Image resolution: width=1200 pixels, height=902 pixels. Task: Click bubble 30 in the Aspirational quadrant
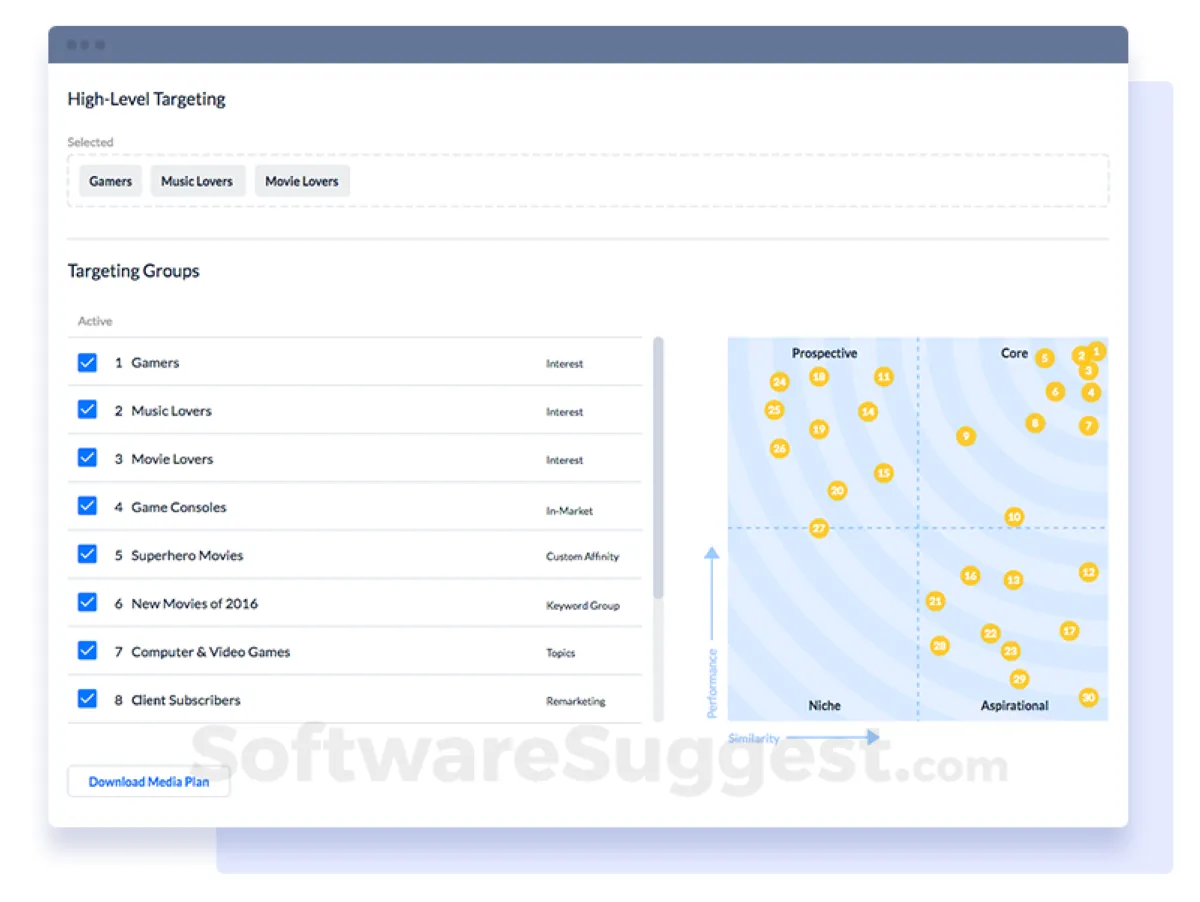[x=1089, y=697]
